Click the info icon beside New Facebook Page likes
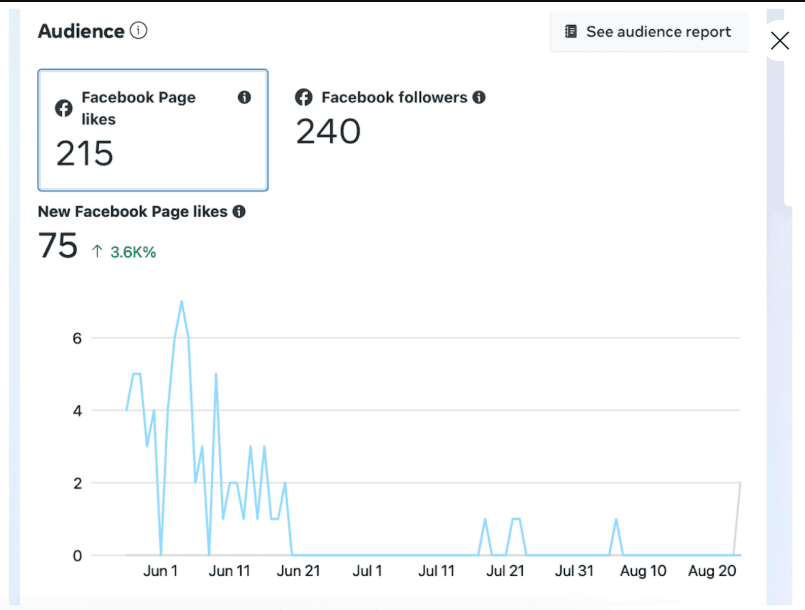The image size is (805, 610). 239,211
